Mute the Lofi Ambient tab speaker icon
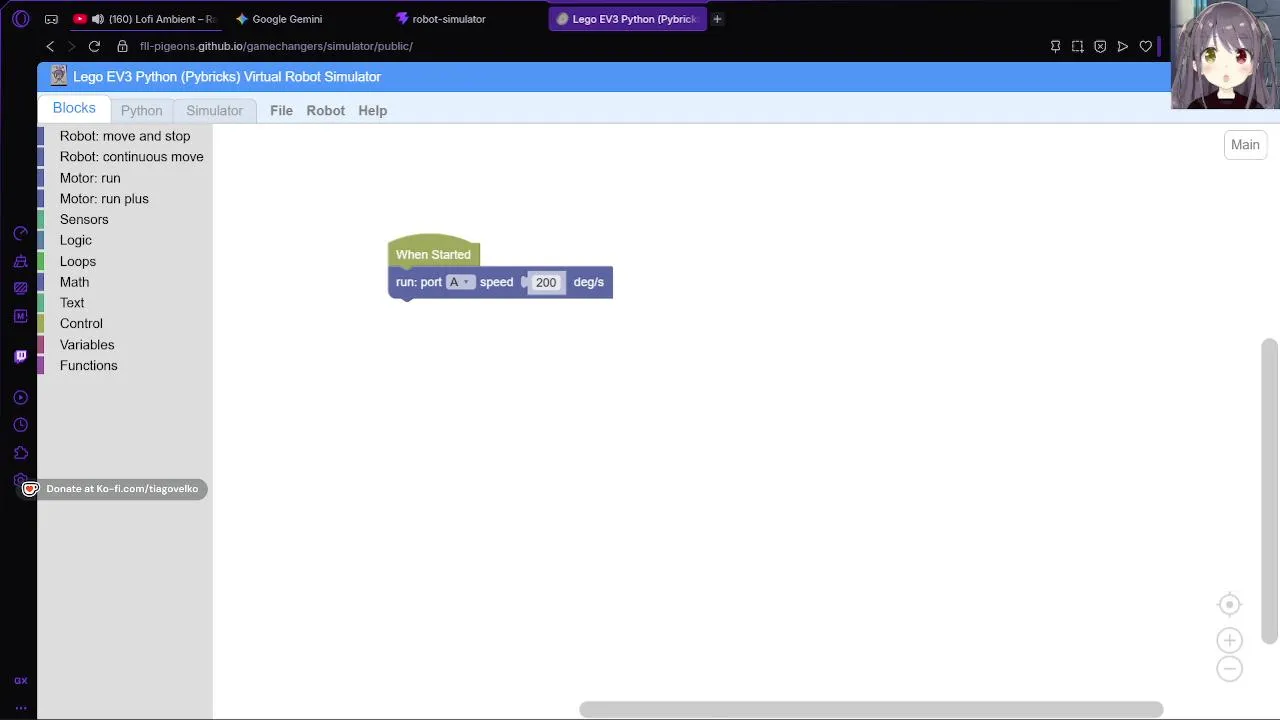 [x=97, y=19]
